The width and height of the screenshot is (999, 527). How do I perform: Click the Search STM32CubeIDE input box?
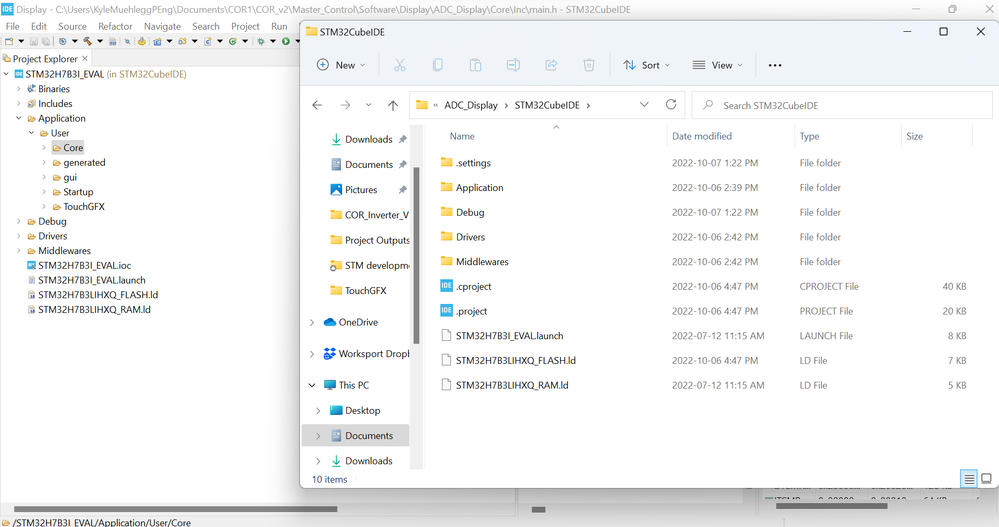click(842, 105)
